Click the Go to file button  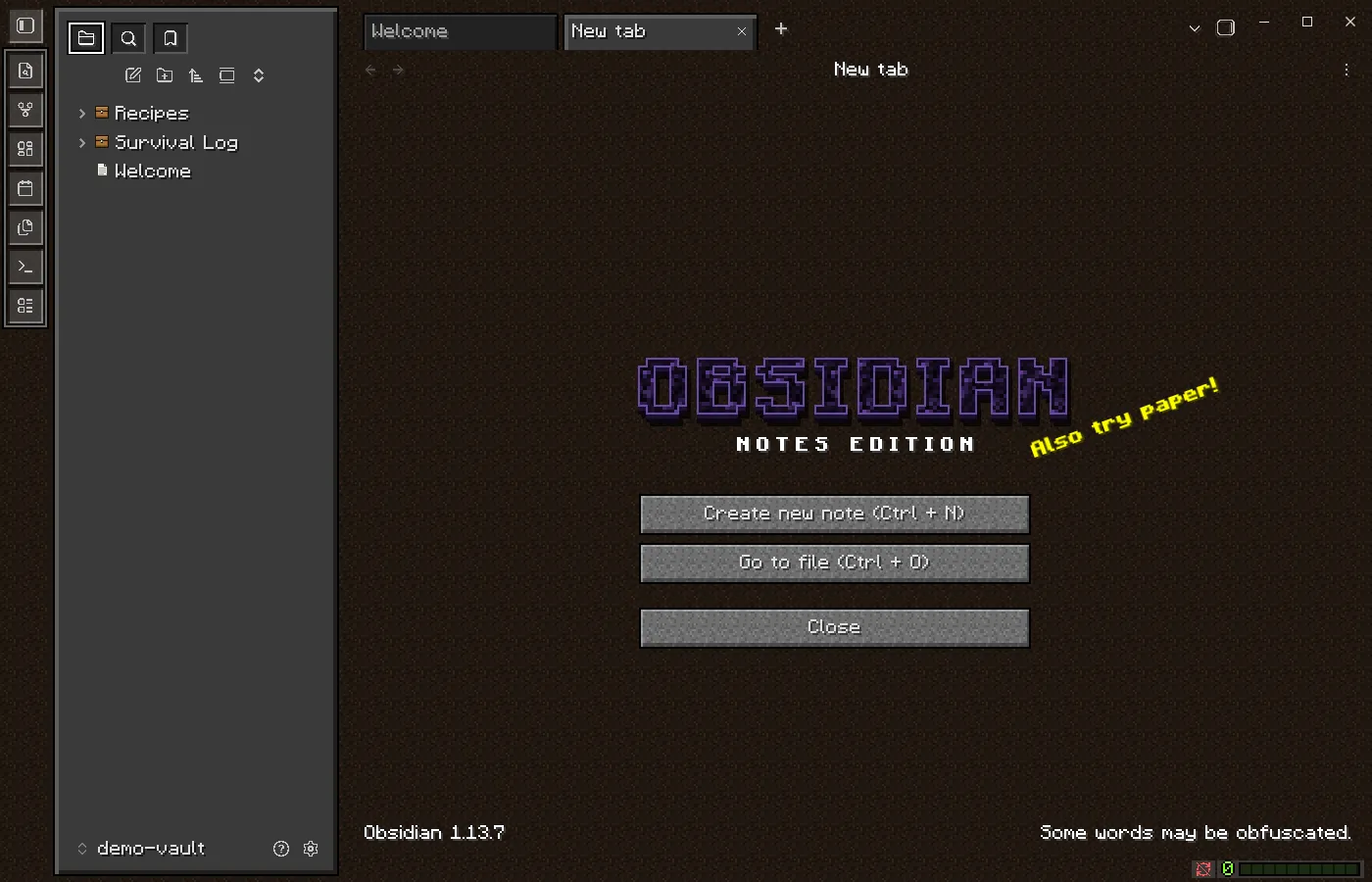[835, 563]
